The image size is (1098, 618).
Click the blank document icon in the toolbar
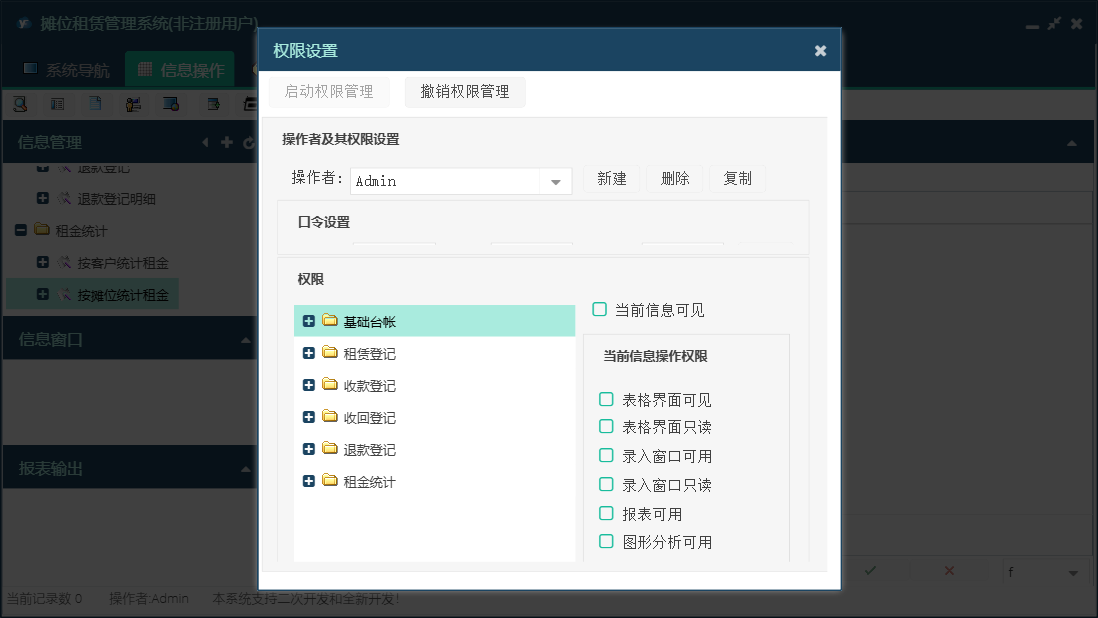point(95,103)
